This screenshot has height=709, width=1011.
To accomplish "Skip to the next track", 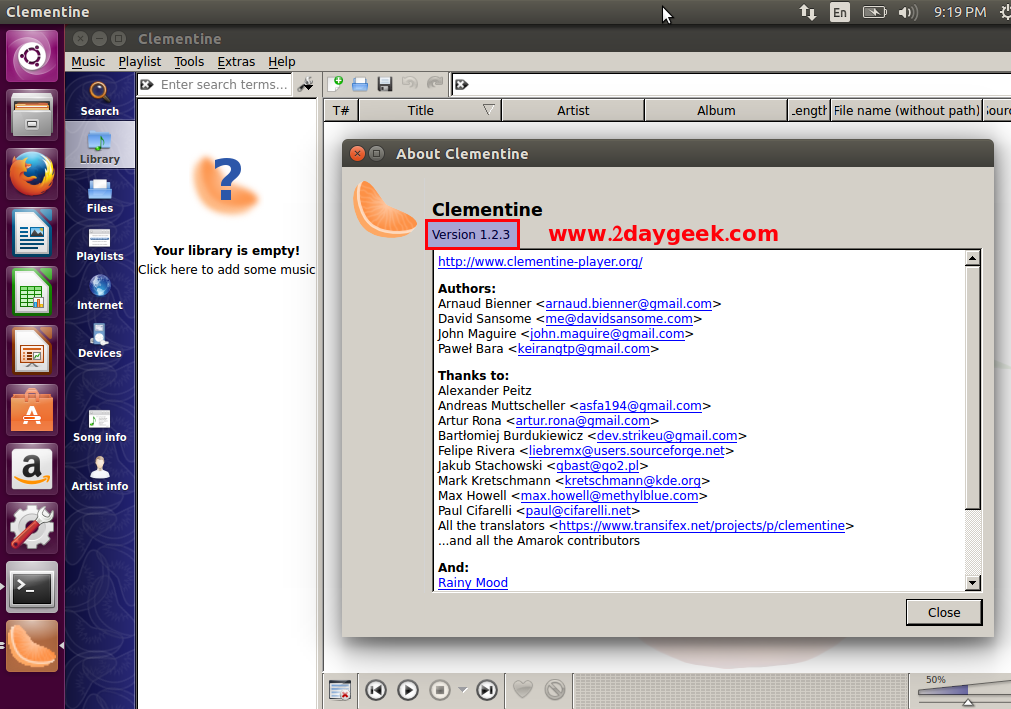I will [x=487, y=690].
